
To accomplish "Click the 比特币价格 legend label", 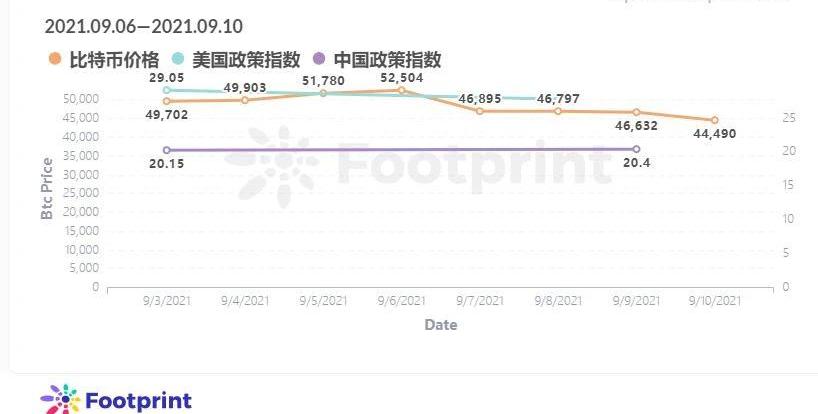I will [x=114, y=59].
